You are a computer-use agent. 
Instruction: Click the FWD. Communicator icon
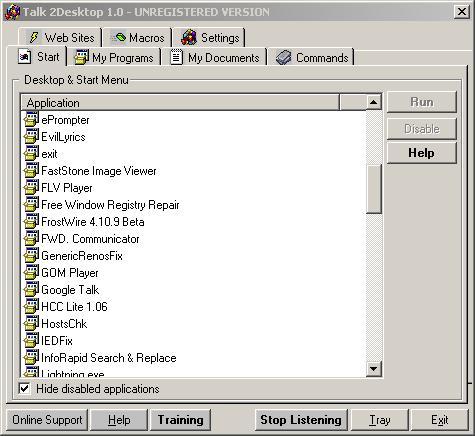(x=31, y=238)
